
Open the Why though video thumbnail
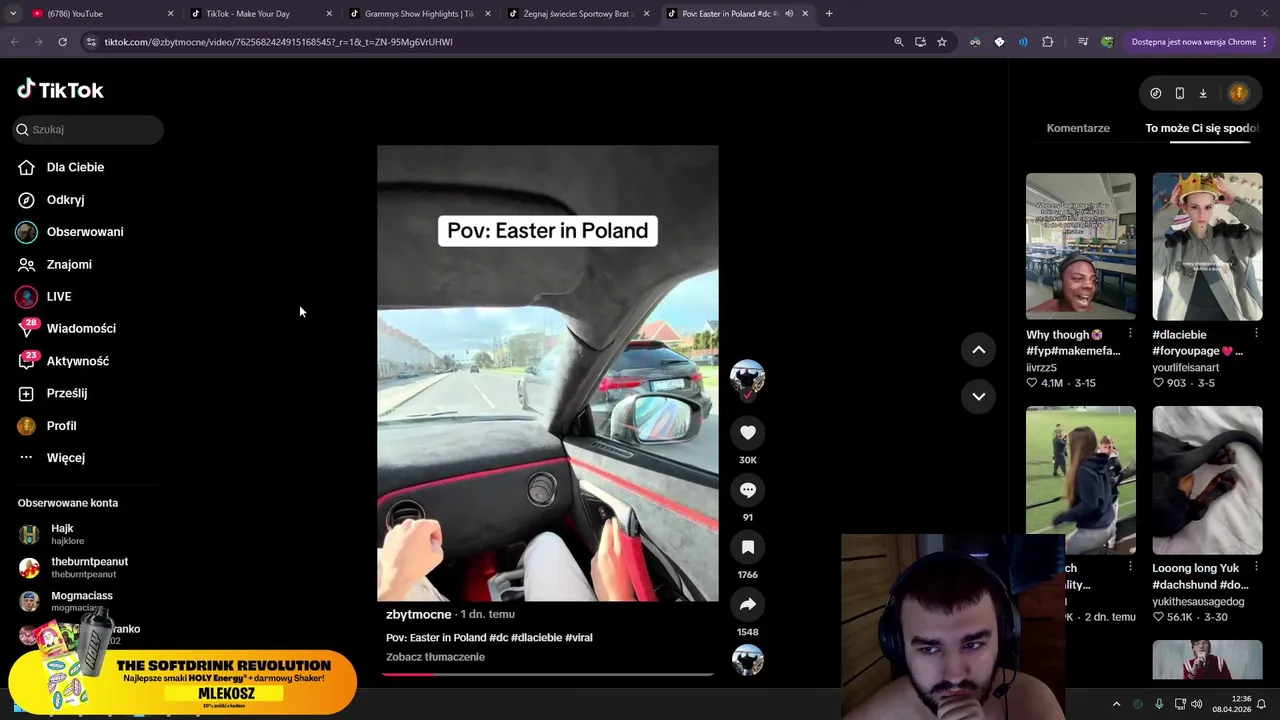pyautogui.click(x=1080, y=247)
